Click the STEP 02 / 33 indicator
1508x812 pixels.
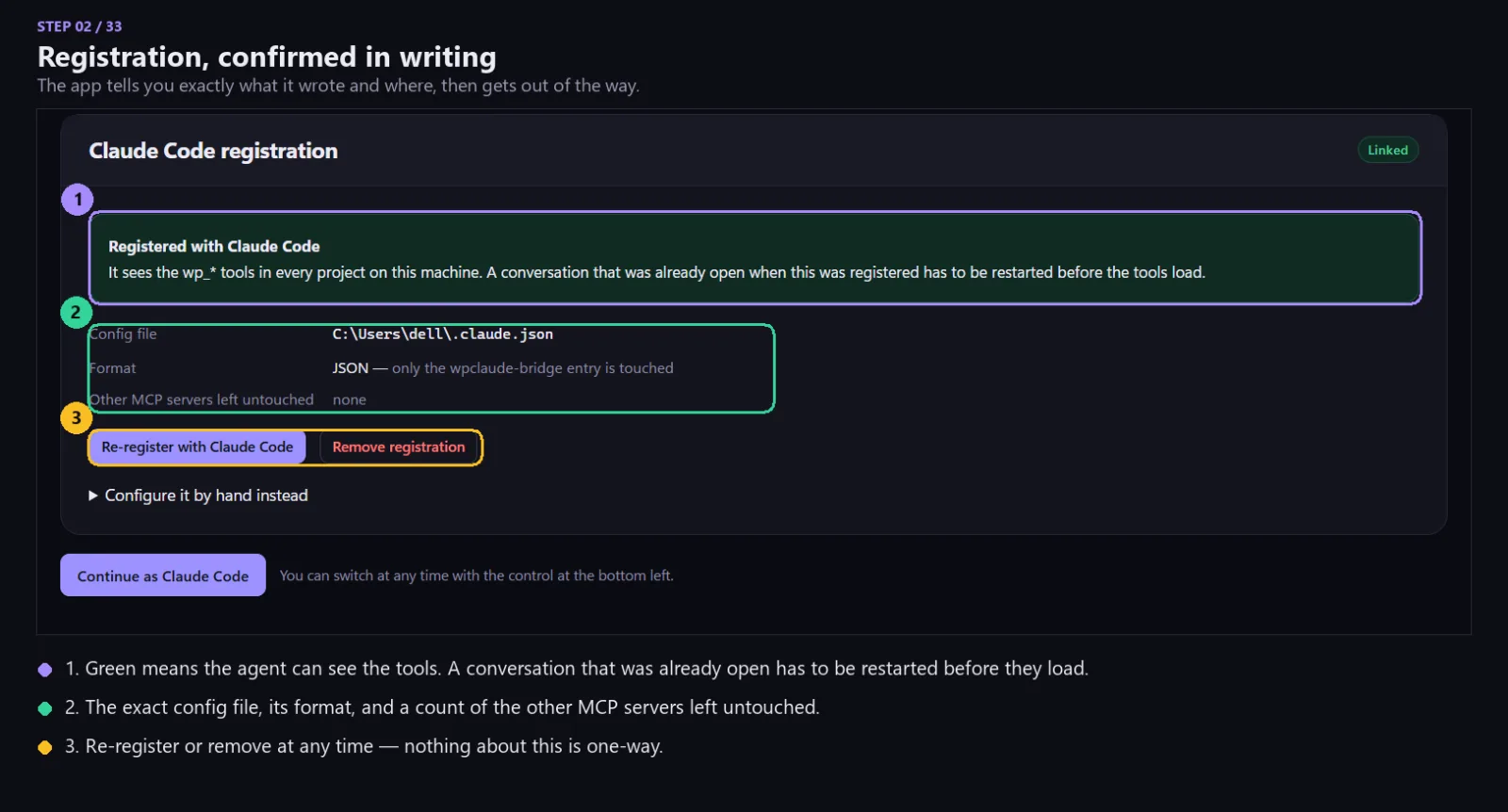click(79, 26)
